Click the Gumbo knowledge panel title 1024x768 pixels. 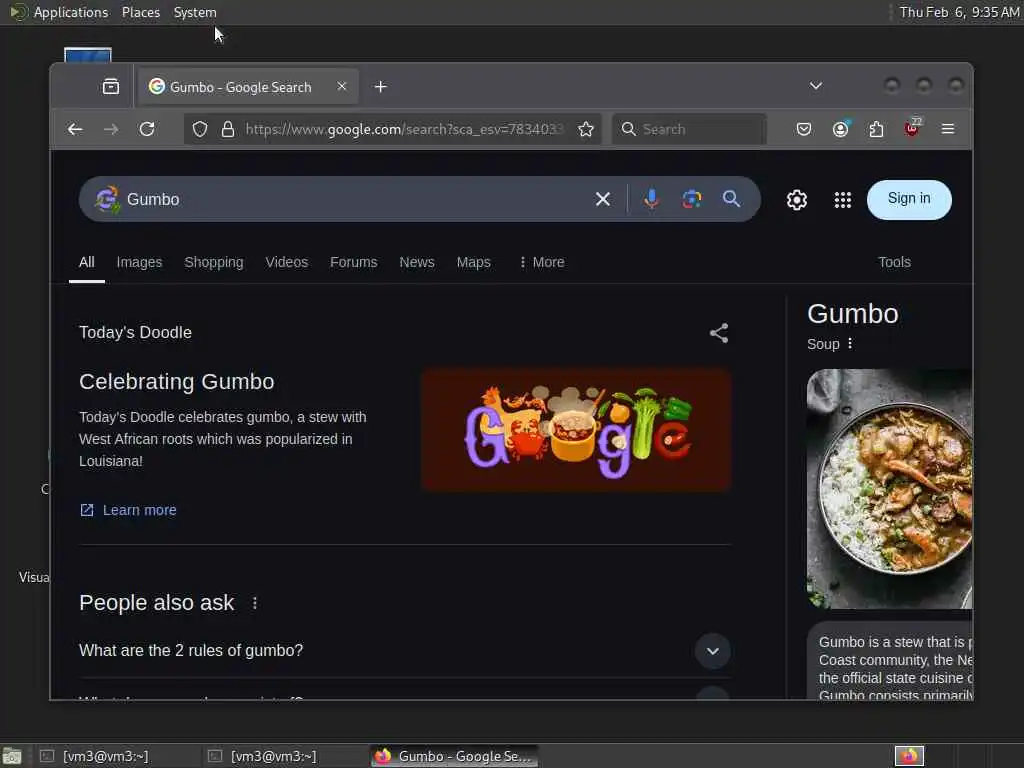click(x=853, y=314)
